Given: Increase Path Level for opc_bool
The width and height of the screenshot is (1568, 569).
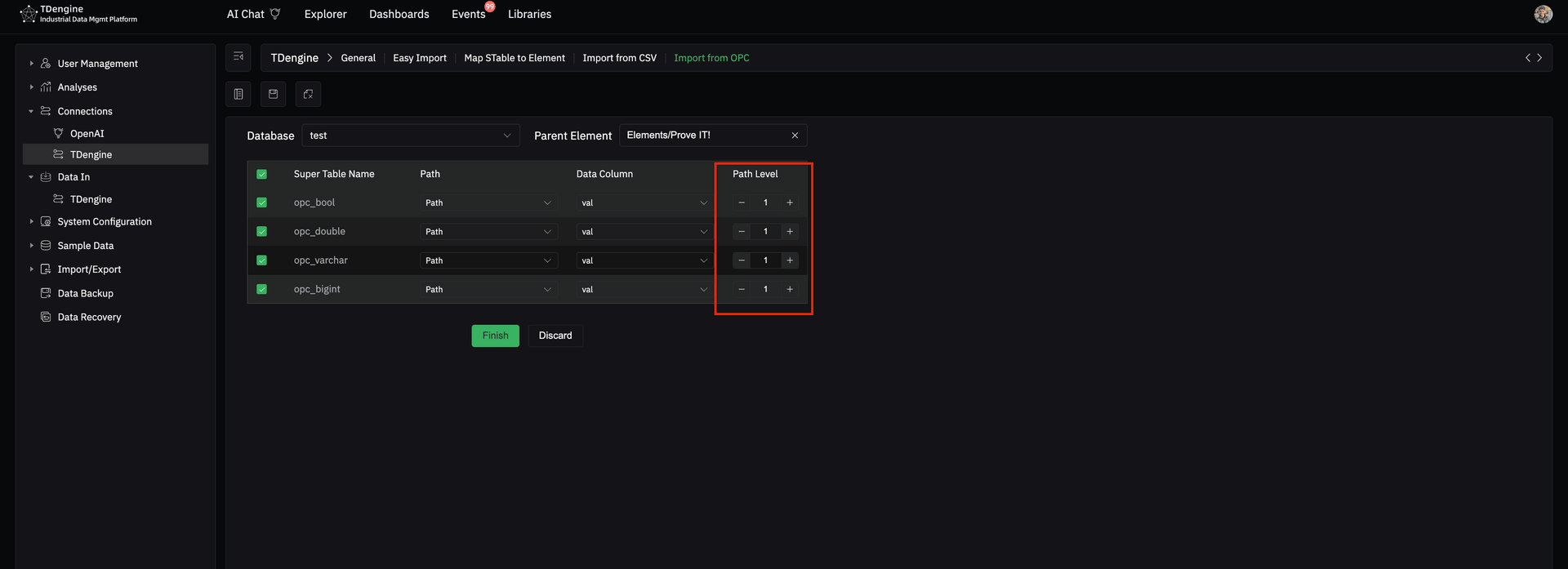Looking at the screenshot, I should coord(790,202).
